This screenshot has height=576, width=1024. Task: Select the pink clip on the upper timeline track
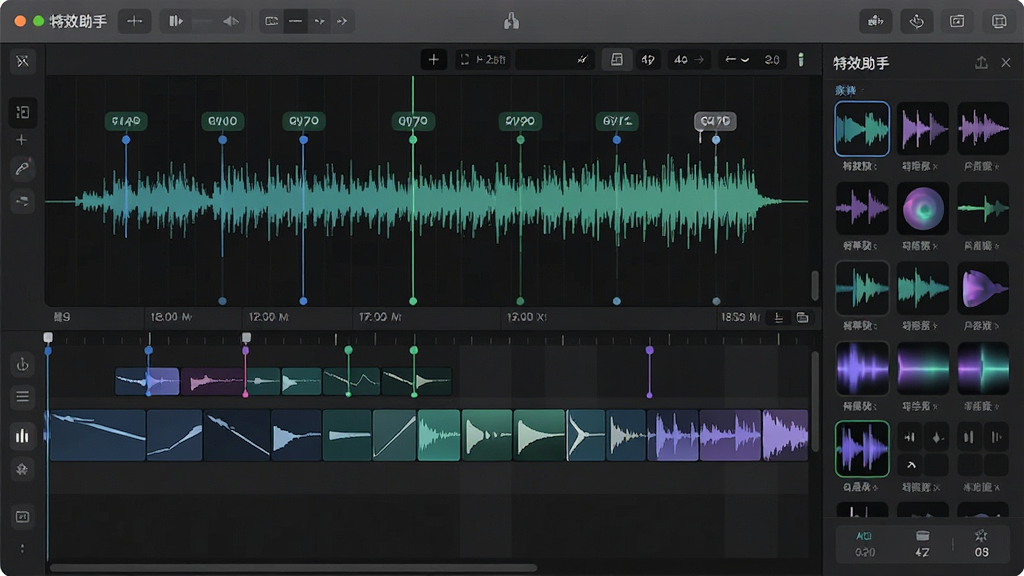pos(213,381)
